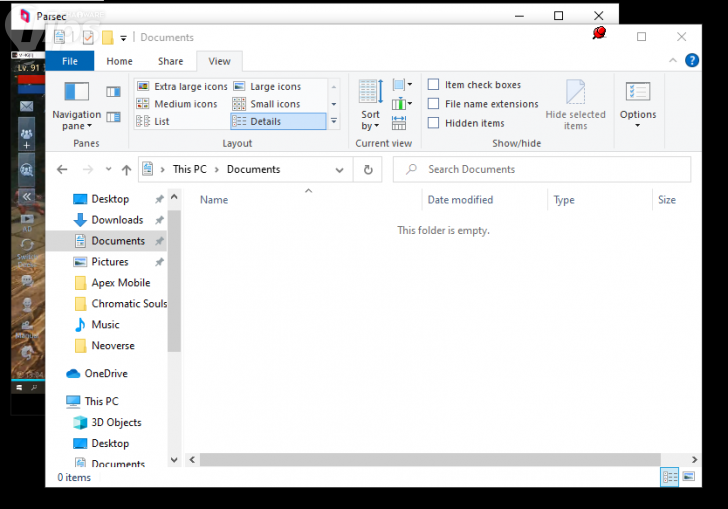Click Documents in address bar path
The height and width of the screenshot is (509, 728).
click(254, 170)
